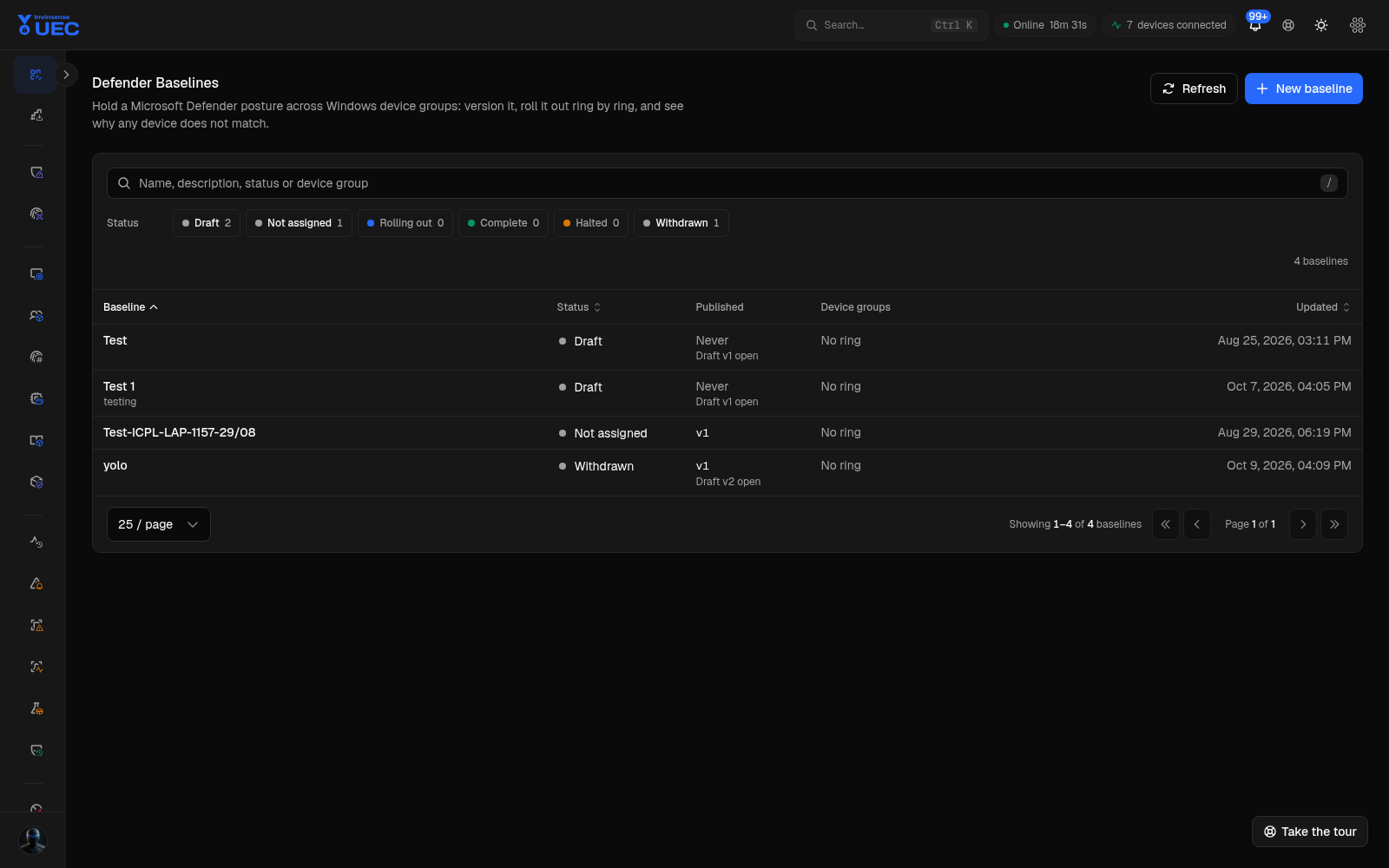
Task: Click the 7 devices connected indicator
Action: click(x=1168, y=25)
